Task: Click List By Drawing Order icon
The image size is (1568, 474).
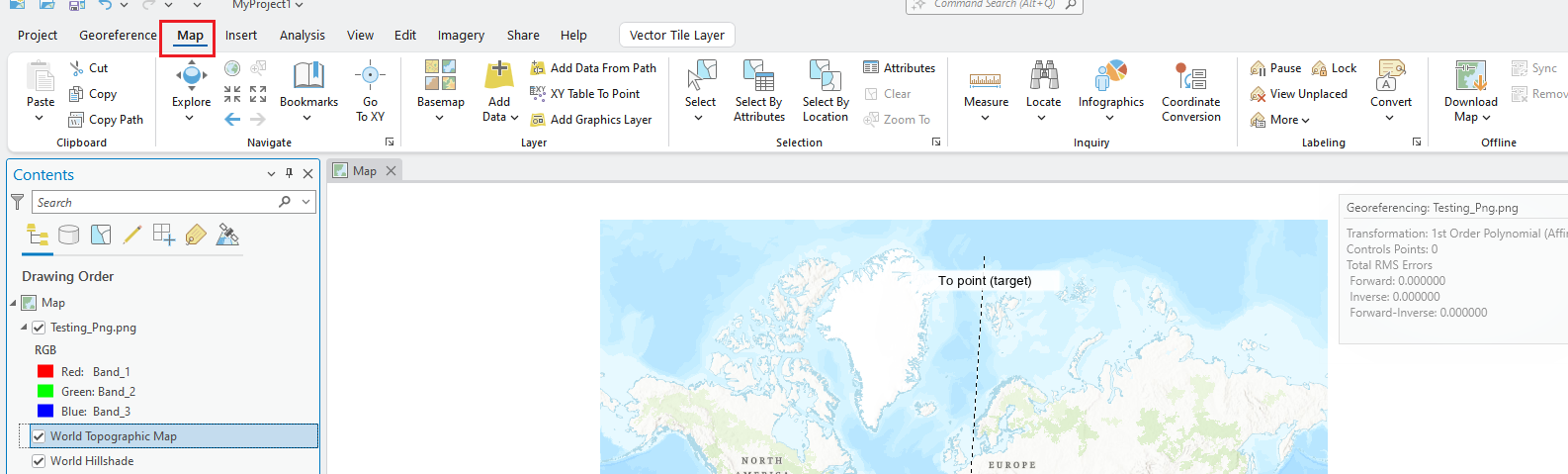Action: 38,235
